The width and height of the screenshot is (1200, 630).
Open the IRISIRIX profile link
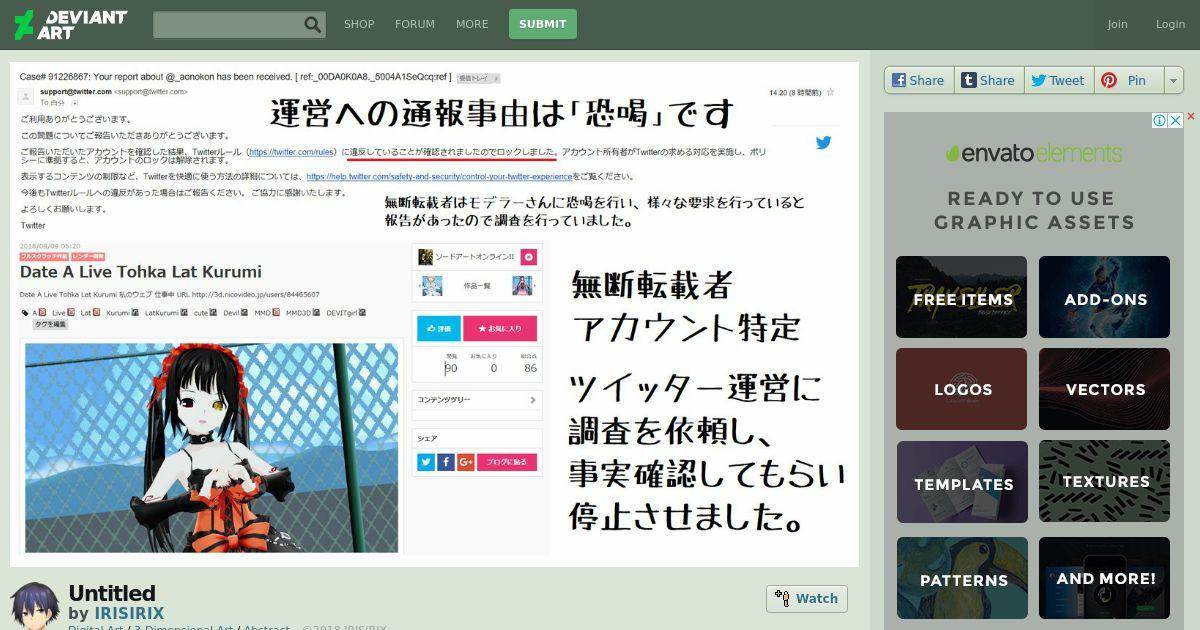point(129,613)
